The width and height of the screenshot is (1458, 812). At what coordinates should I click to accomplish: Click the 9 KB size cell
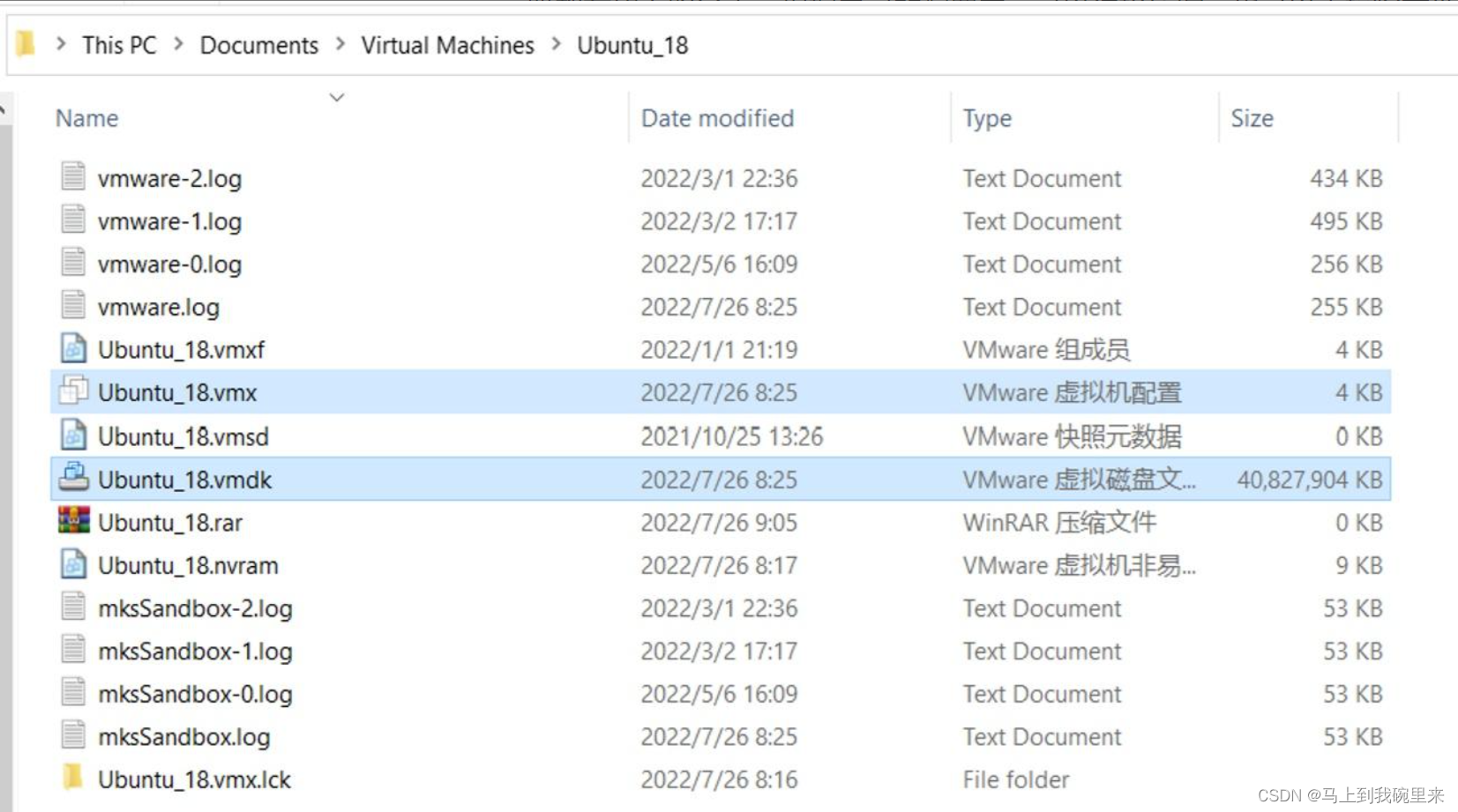[x=1359, y=565]
